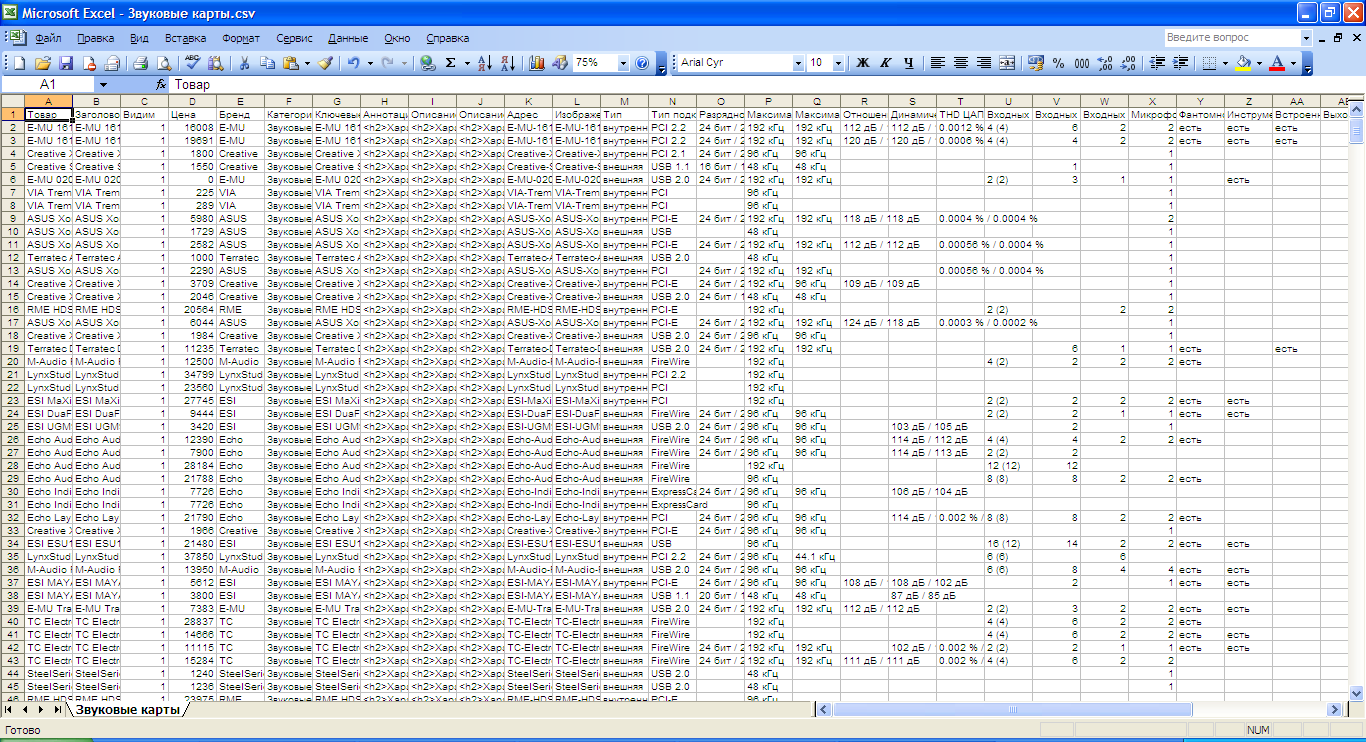
Task: Merge and center cells
Action: point(1007,63)
